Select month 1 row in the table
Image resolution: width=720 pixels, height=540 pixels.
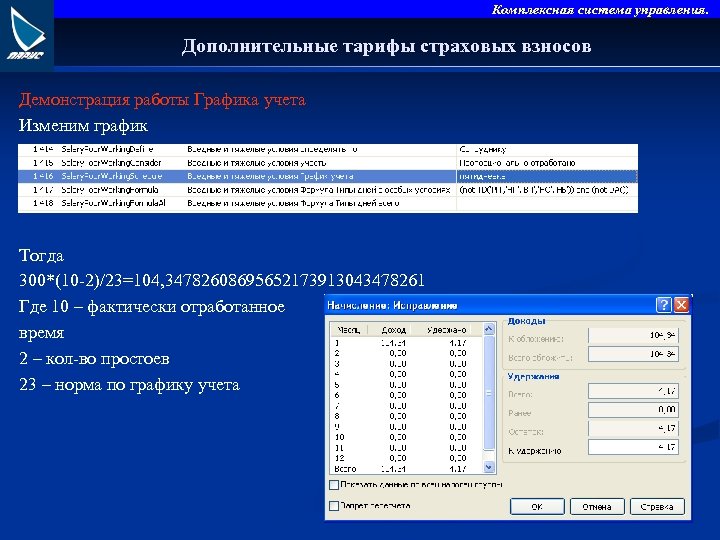pyautogui.click(x=406, y=343)
